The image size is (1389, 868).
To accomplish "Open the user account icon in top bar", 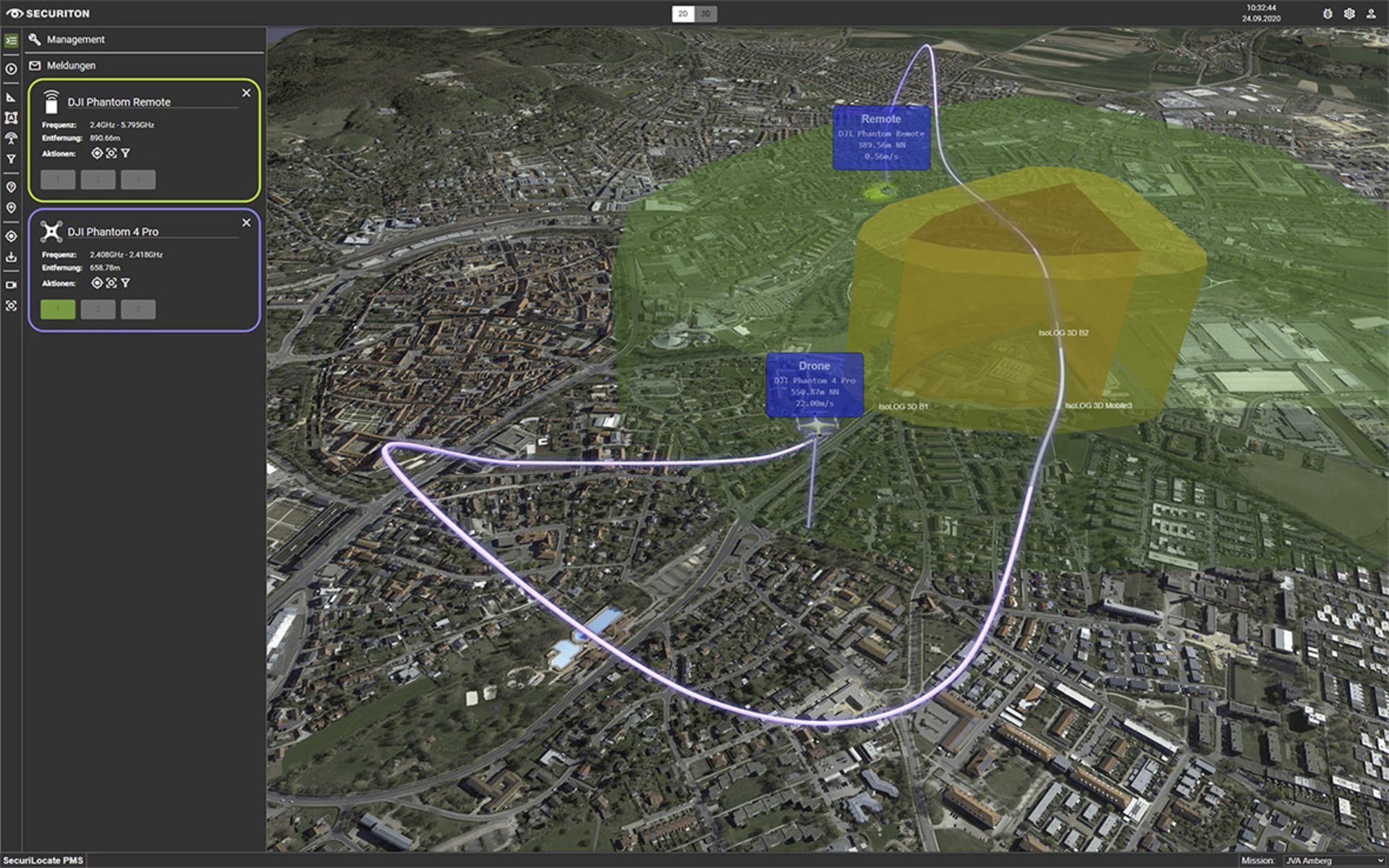I will 1371,14.
